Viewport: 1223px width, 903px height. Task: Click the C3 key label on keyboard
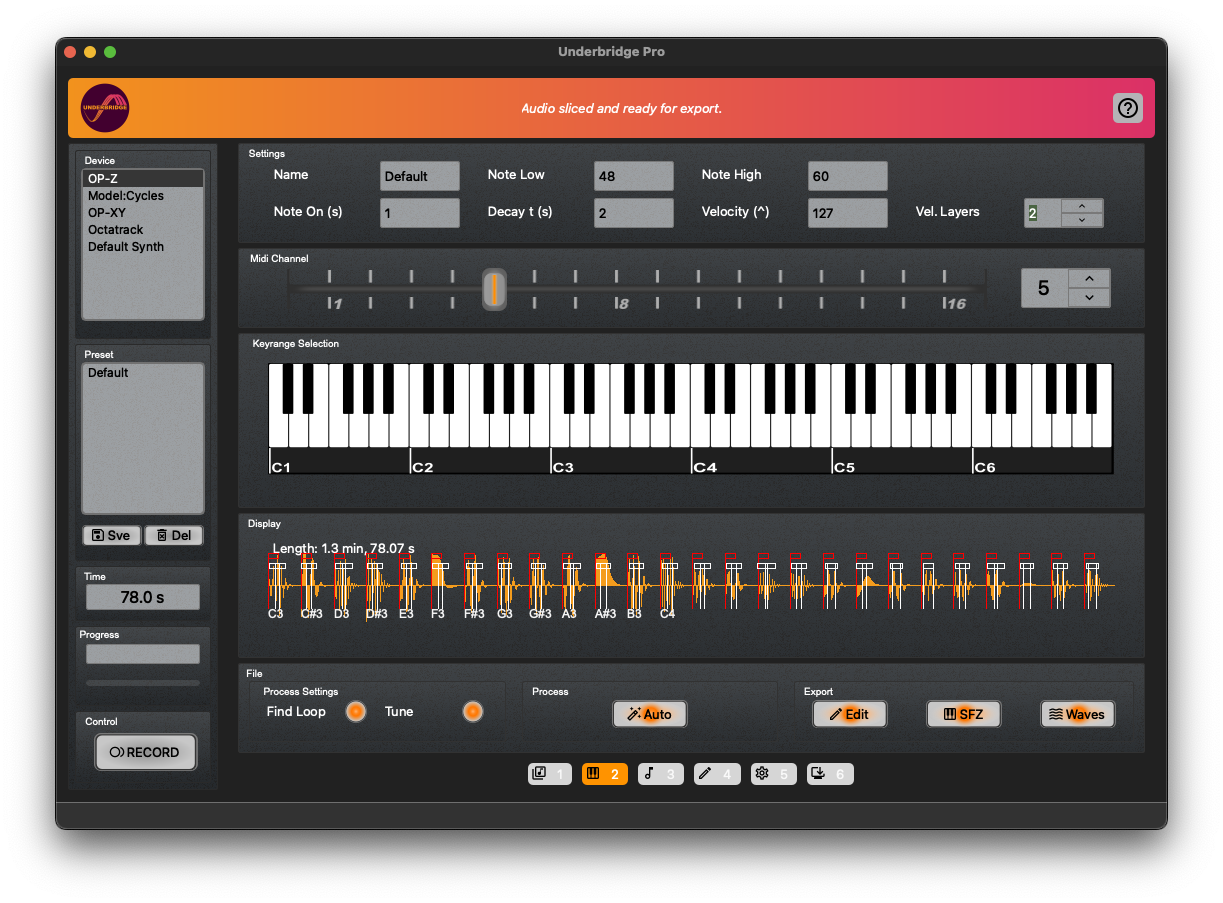click(564, 467)
